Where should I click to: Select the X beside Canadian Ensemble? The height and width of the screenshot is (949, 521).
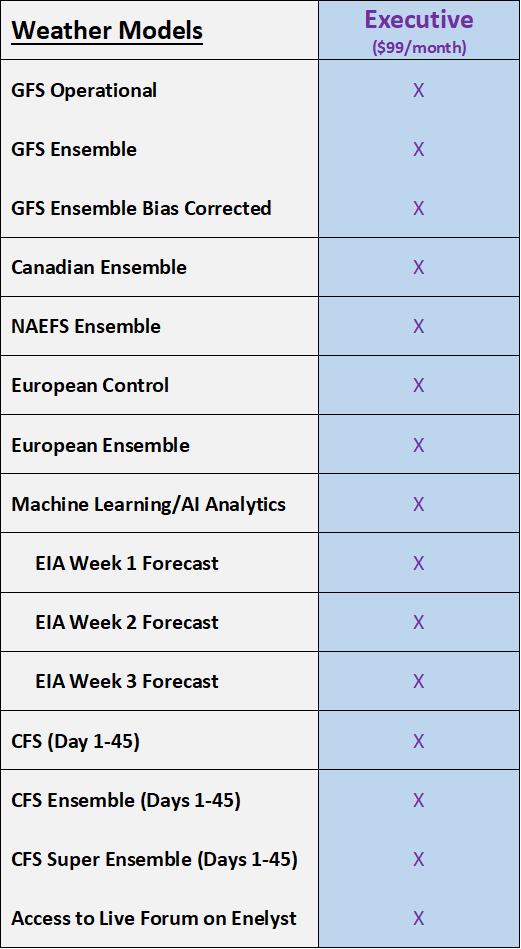418,268
